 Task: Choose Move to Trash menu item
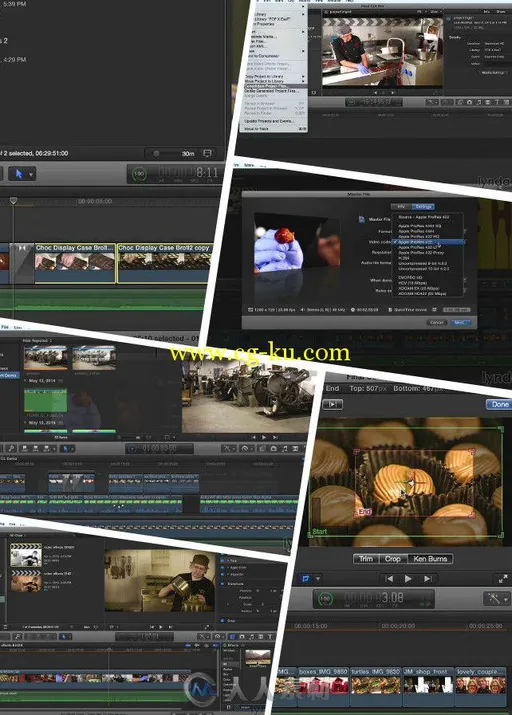(273, 129)
